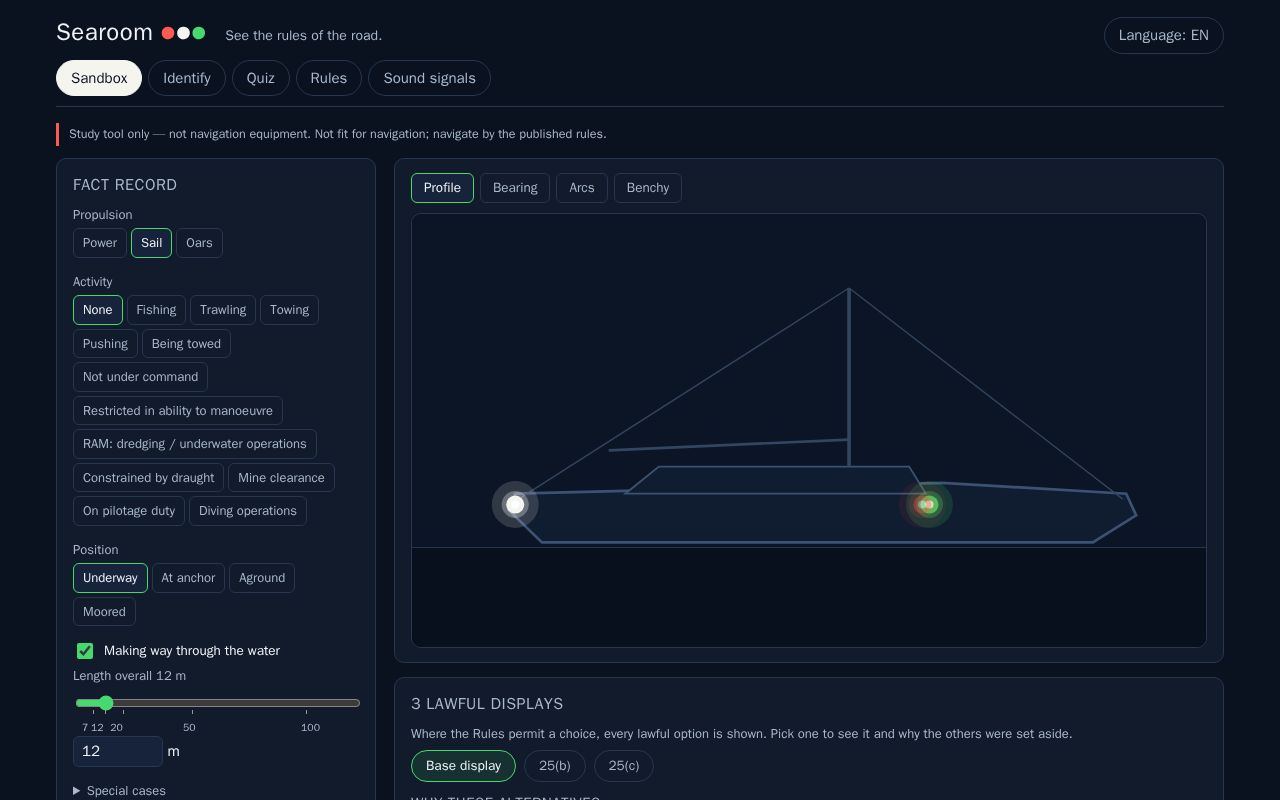Image resolution: width=1280 pixels, height=800 pixels.
Task: Select Towing activity
Action: [289, 310]
